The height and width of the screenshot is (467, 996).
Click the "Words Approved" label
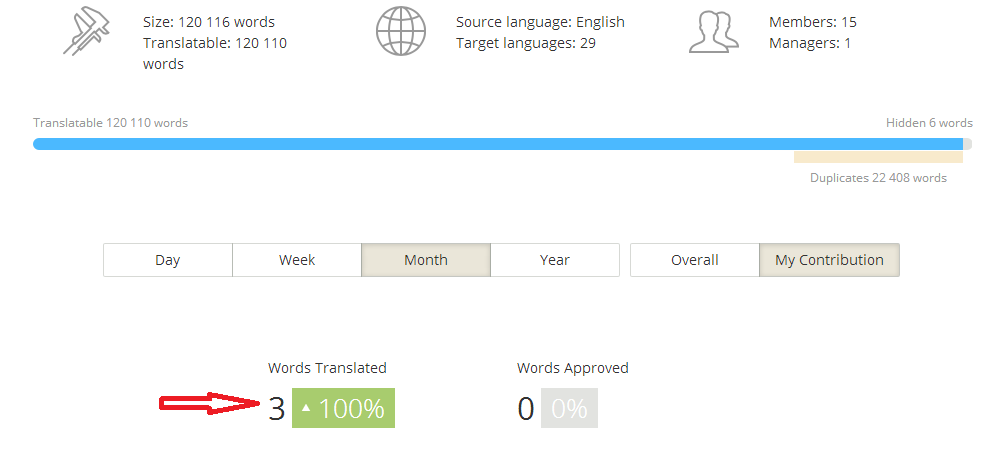[x=572, y=368]
